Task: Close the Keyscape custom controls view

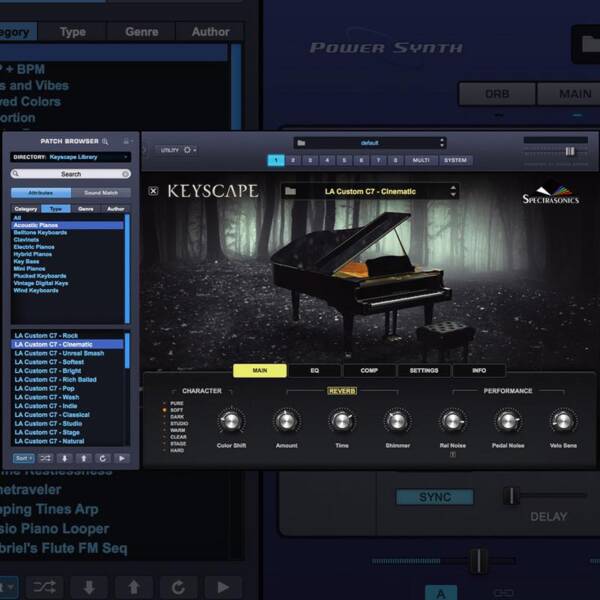Action: [x=153, y=191]
